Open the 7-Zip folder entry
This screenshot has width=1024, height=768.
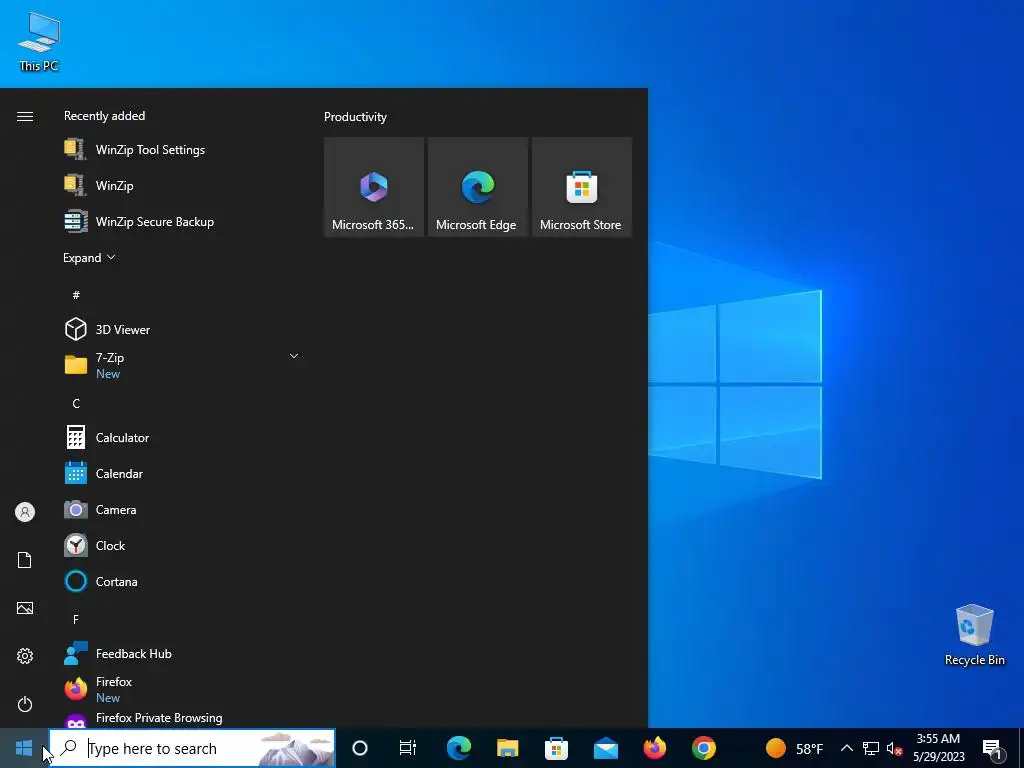pyautogui.click(x=183, y=365)
